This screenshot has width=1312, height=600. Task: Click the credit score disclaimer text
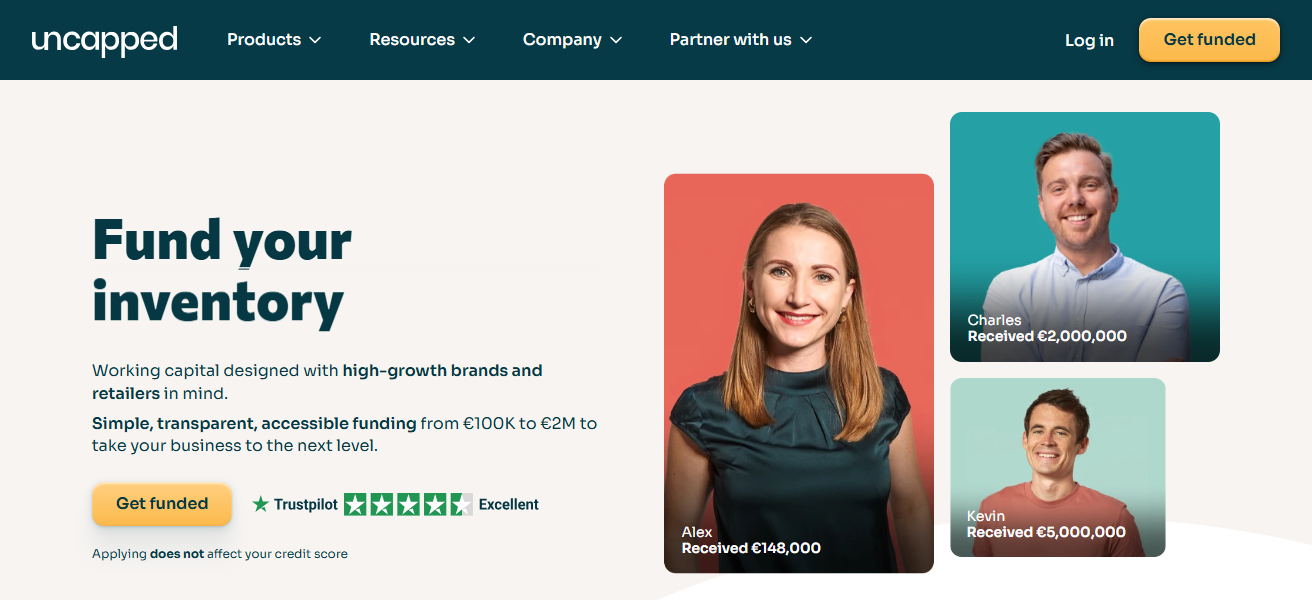tap(220, 554)
